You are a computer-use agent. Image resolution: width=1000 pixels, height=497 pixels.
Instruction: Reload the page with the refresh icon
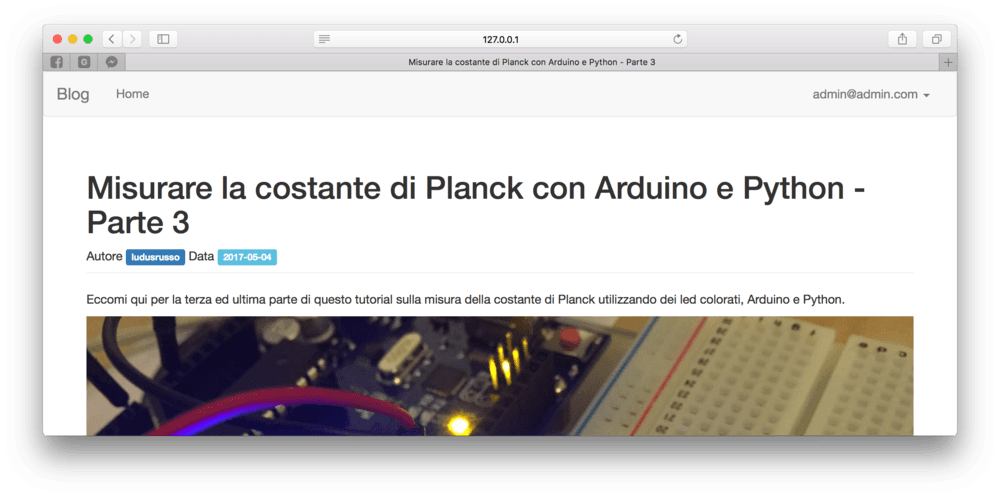click(677, 40)
